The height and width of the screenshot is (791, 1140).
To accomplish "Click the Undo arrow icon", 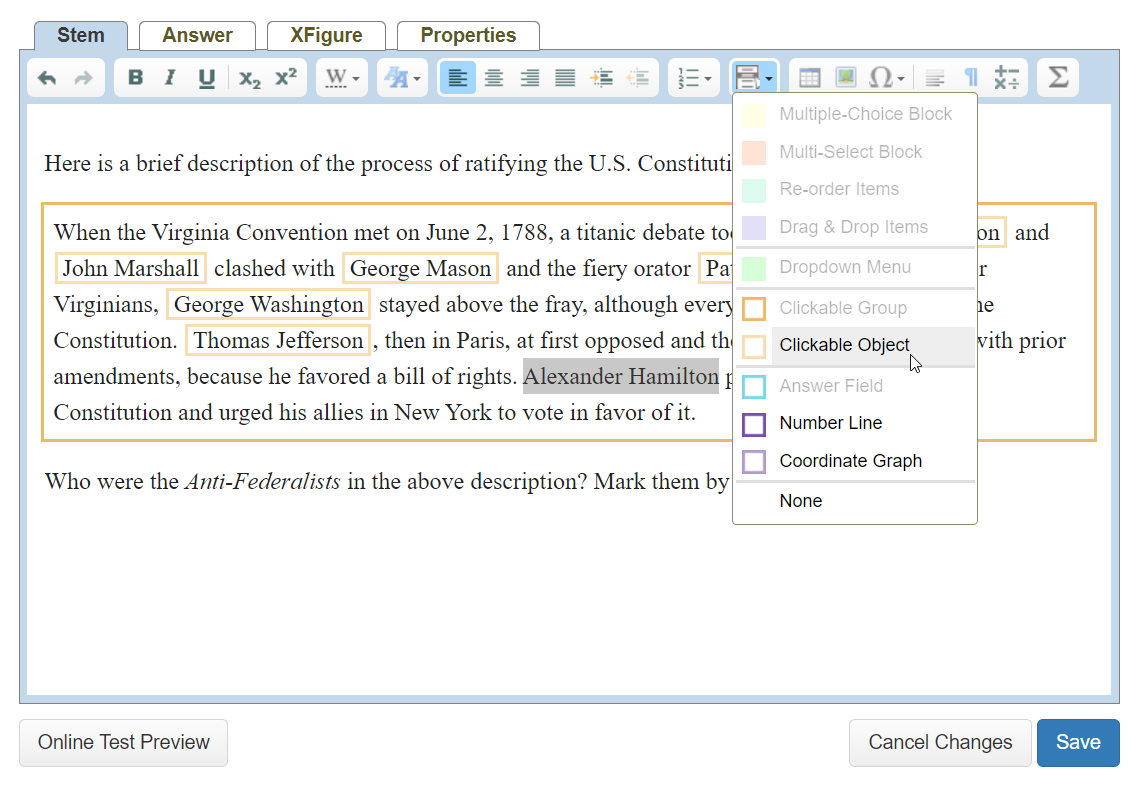I will [47, 78].
